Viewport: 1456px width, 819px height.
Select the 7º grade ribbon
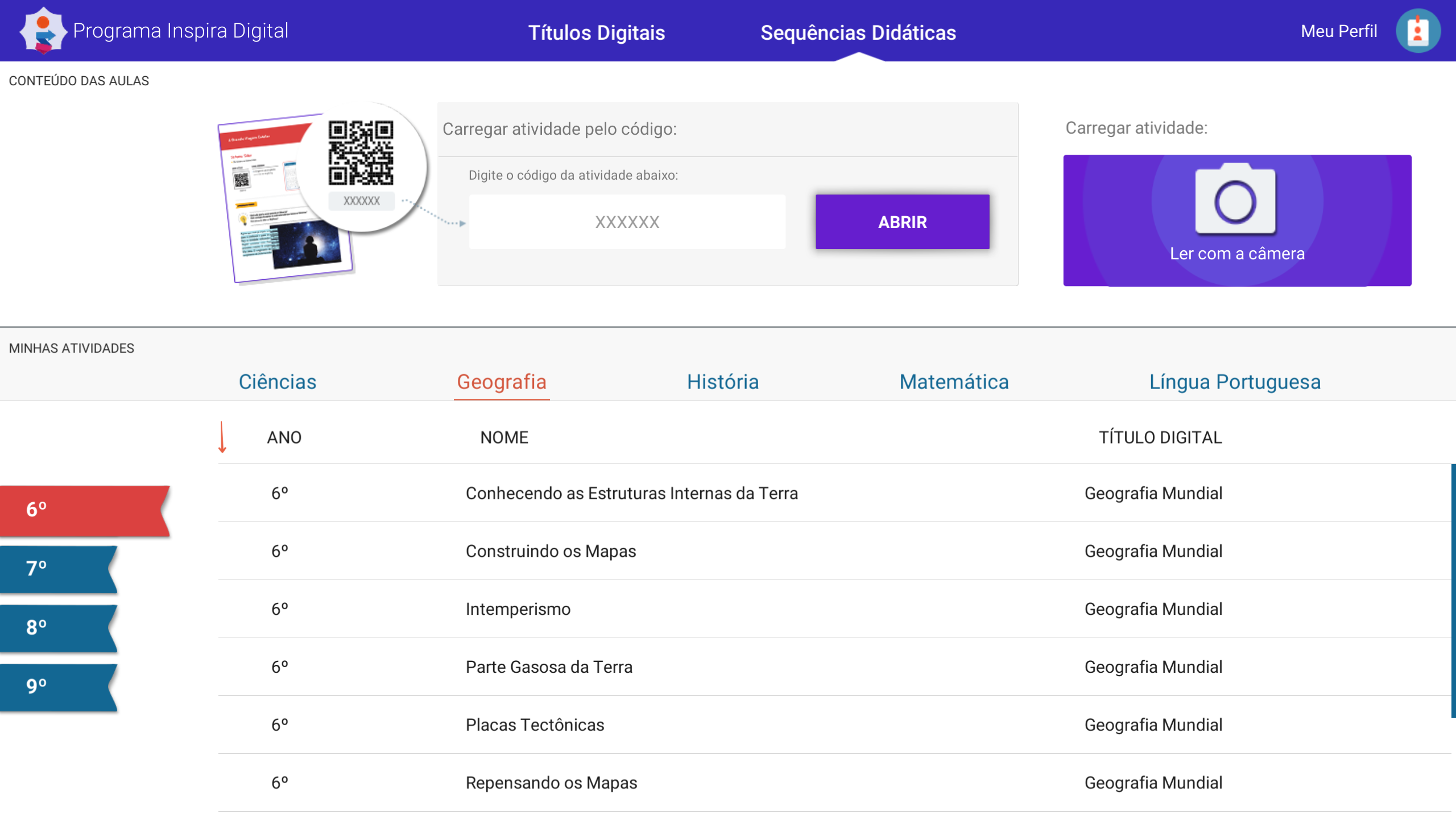59,569
